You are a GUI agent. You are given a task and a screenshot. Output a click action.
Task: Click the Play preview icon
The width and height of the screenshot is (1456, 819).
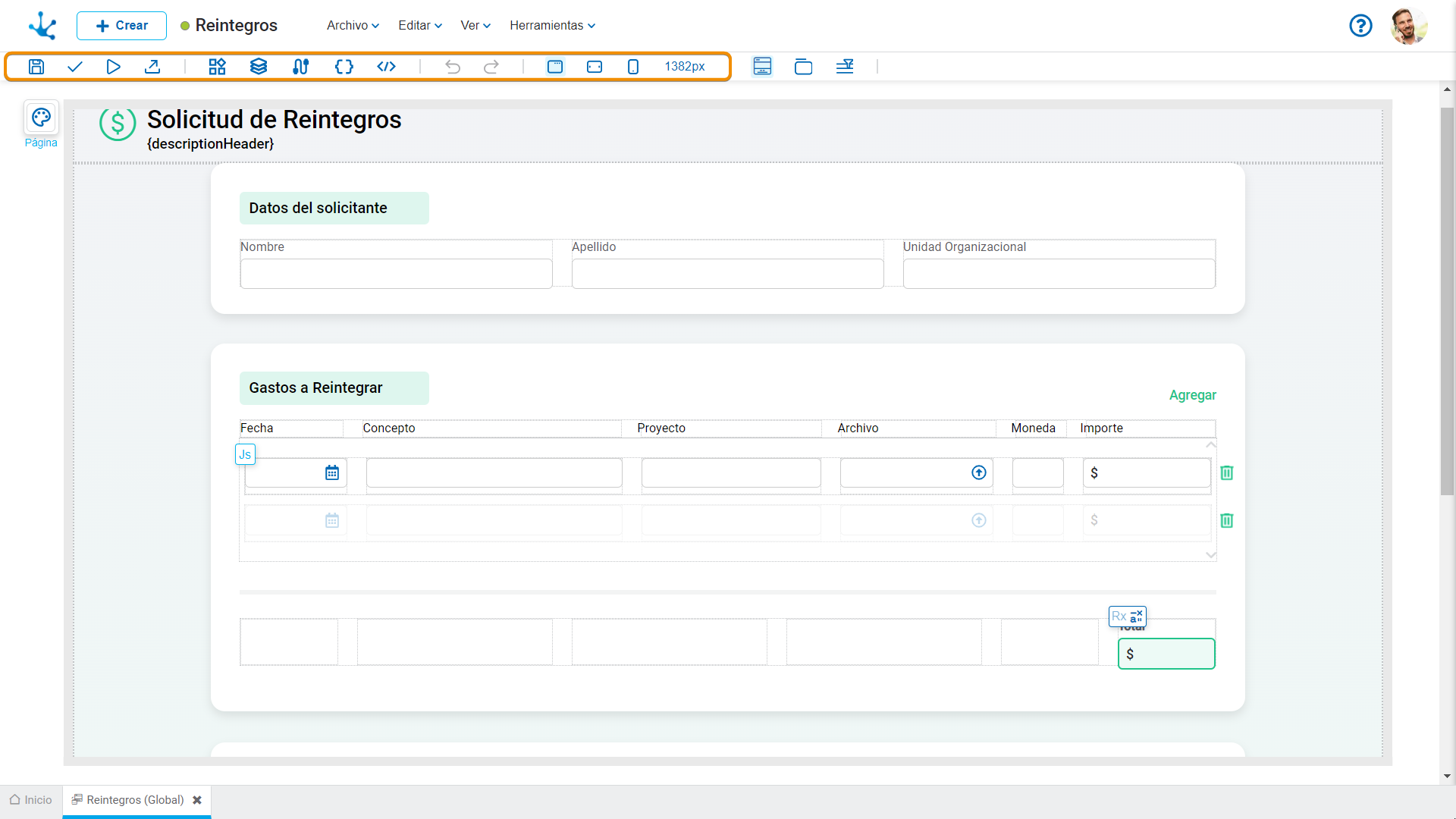113,67
